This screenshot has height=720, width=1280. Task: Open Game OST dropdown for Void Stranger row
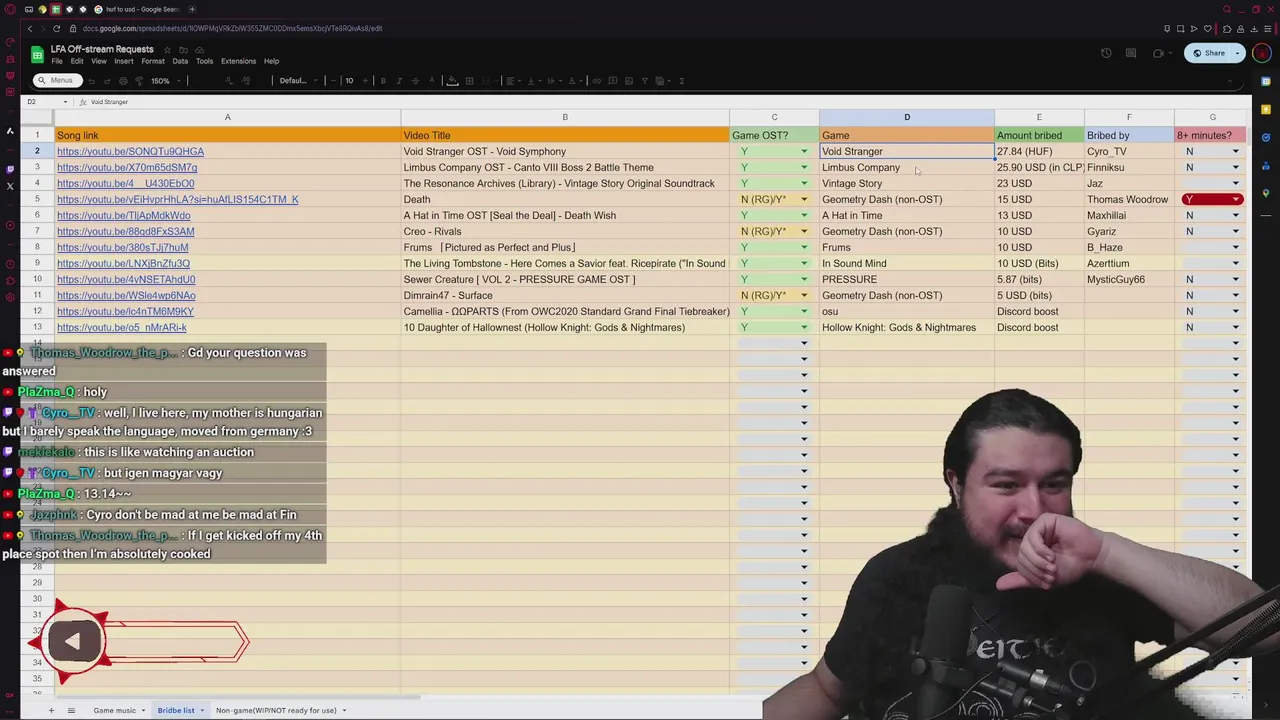click(x=803, y=152)
